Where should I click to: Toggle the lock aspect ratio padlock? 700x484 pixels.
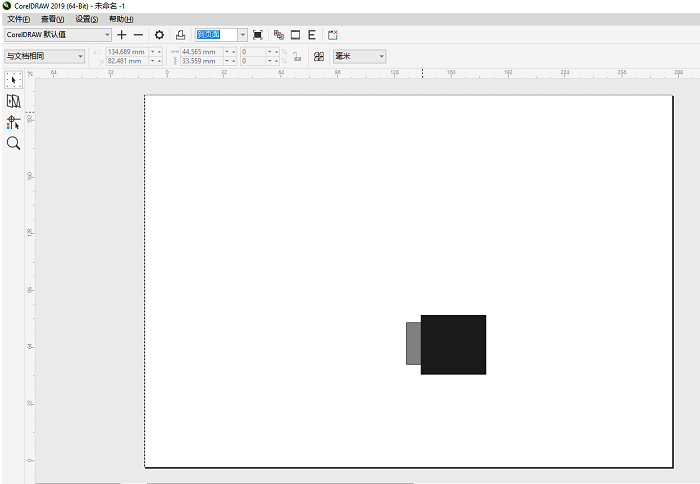point(297,57)
